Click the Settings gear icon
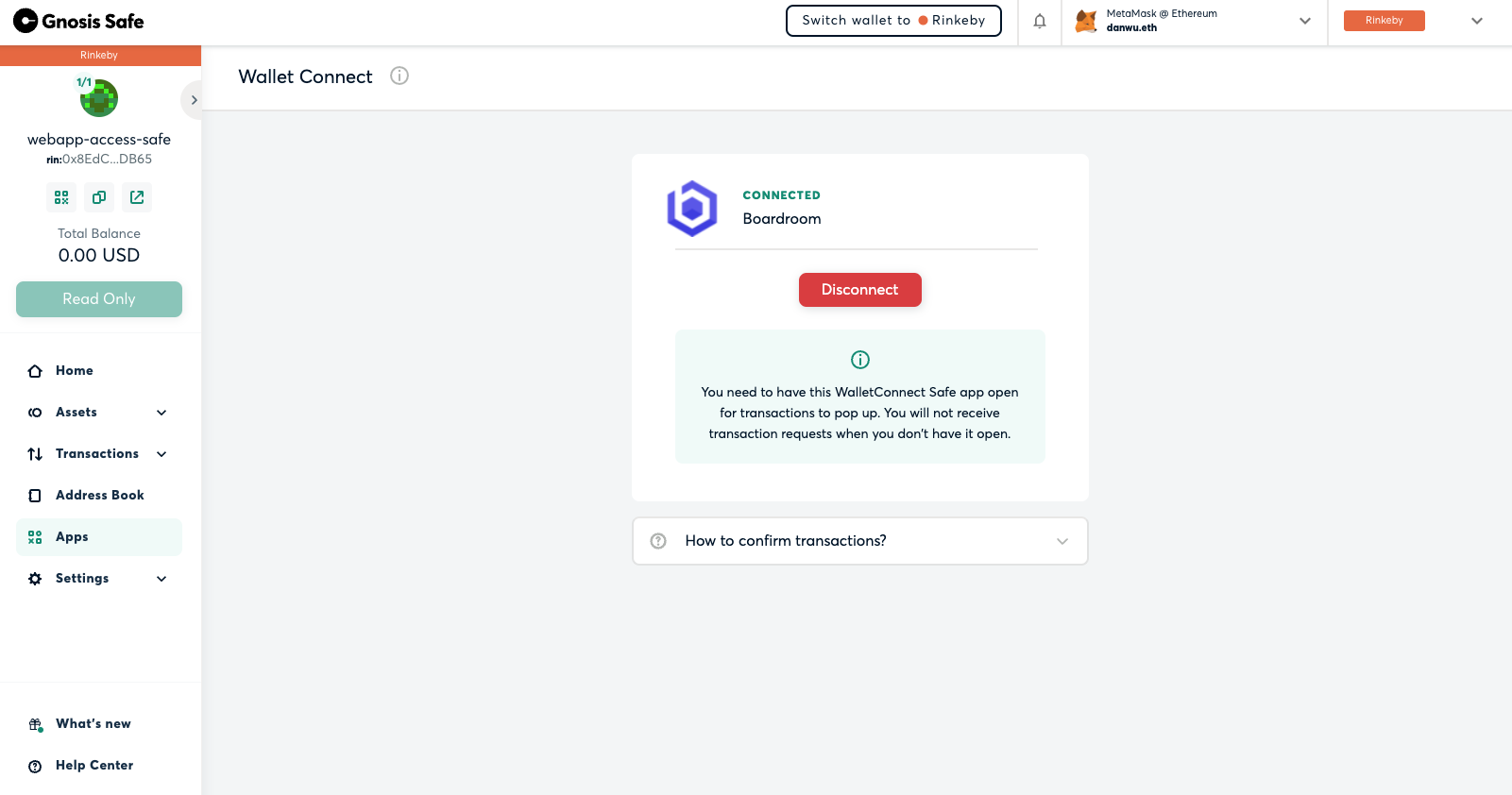This screenshot has height=795, width=1512. tap(35, 579)
